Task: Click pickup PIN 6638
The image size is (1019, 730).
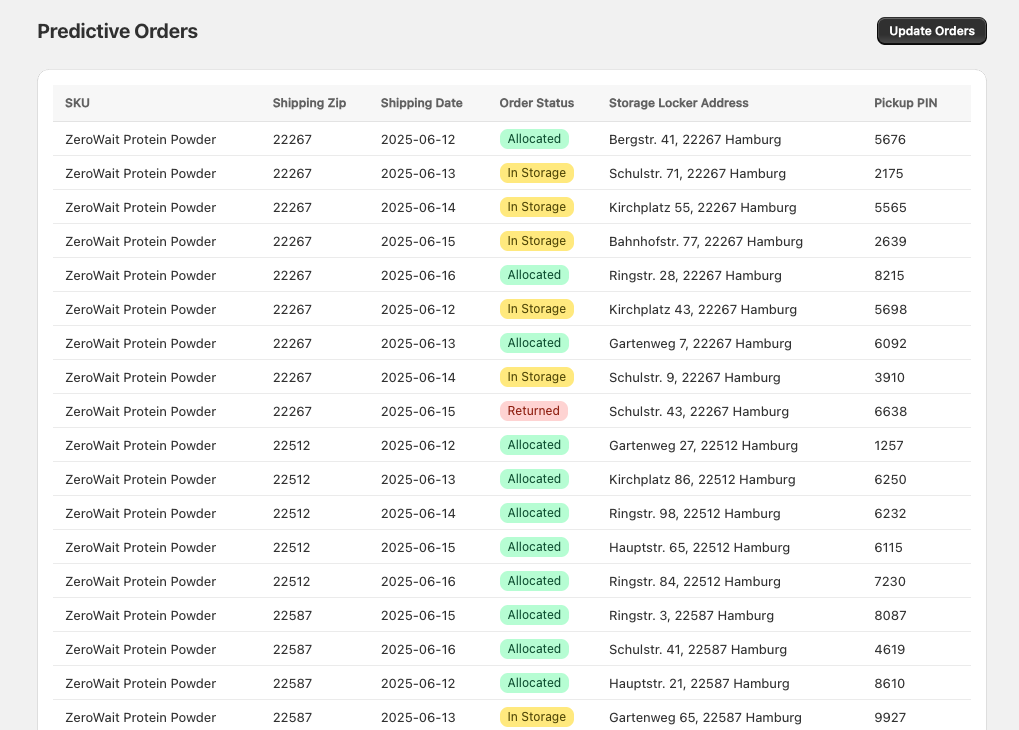Action: [x=890, y=411]
